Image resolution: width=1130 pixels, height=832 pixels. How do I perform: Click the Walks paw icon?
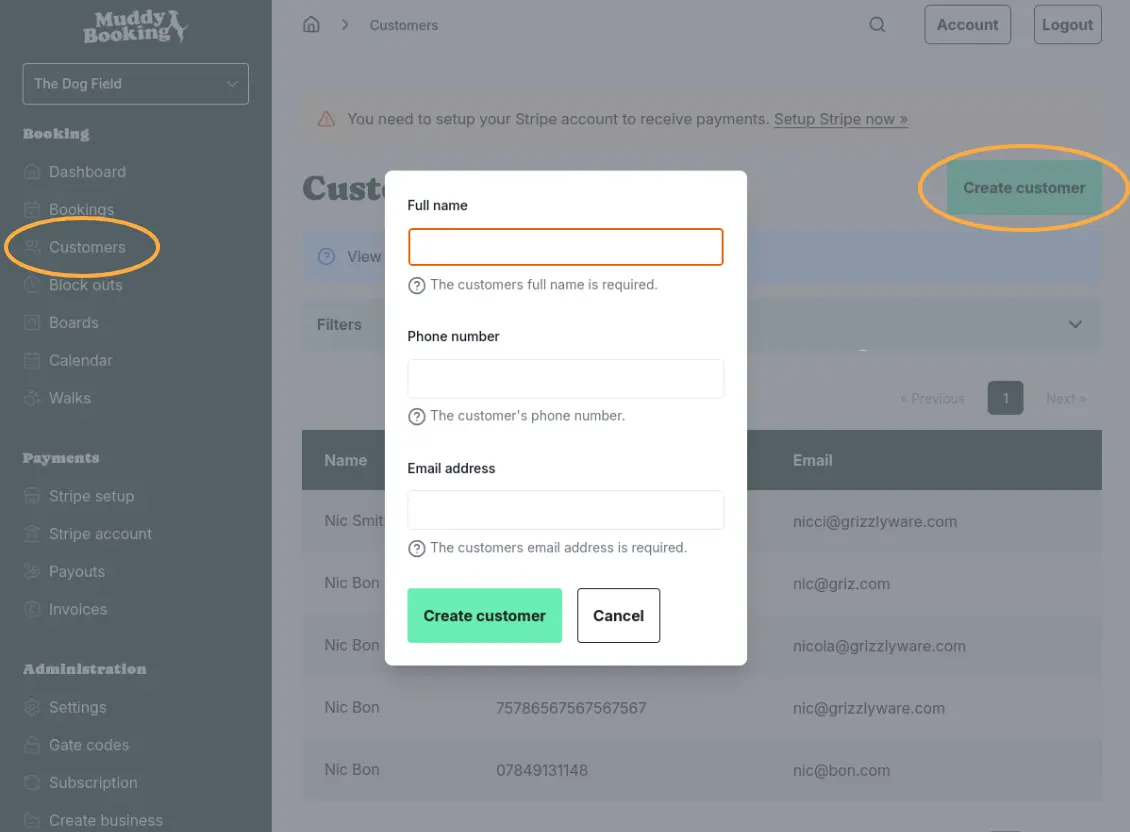point(33,397)
